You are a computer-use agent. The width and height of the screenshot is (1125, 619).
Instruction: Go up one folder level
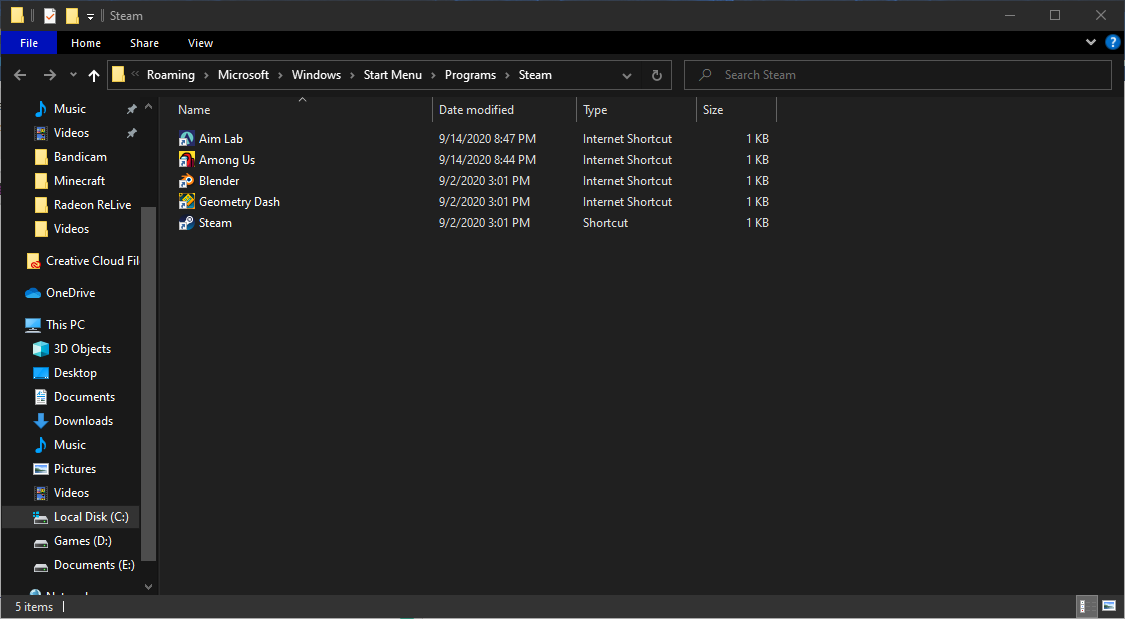tap(94, 75)
